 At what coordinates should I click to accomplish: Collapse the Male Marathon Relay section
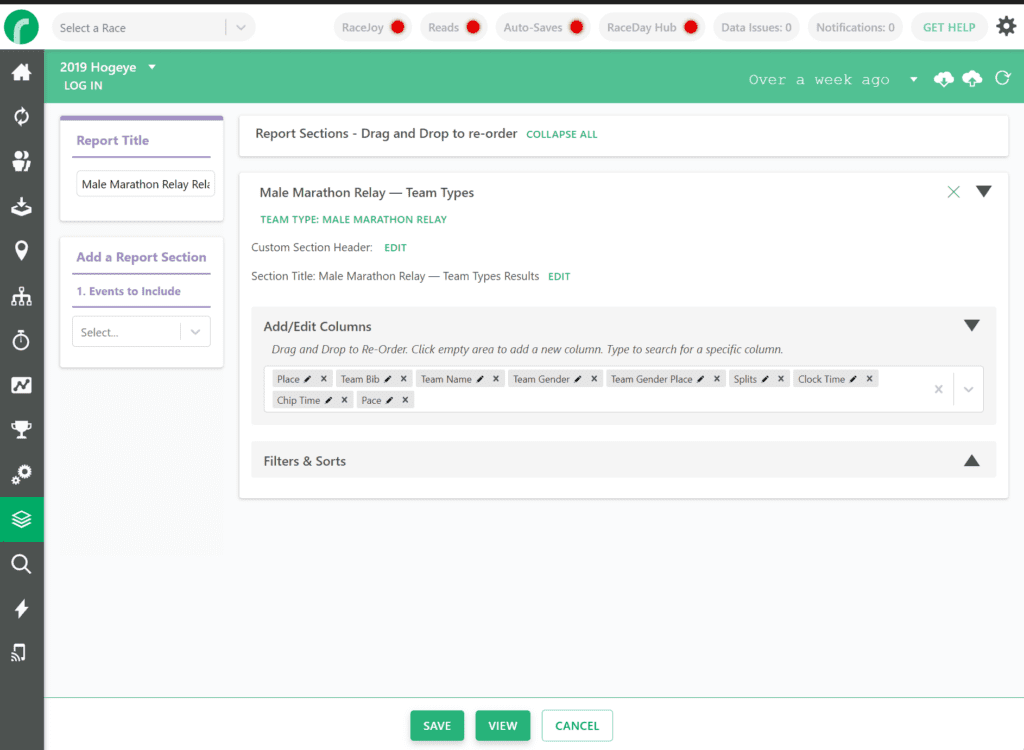984,191
